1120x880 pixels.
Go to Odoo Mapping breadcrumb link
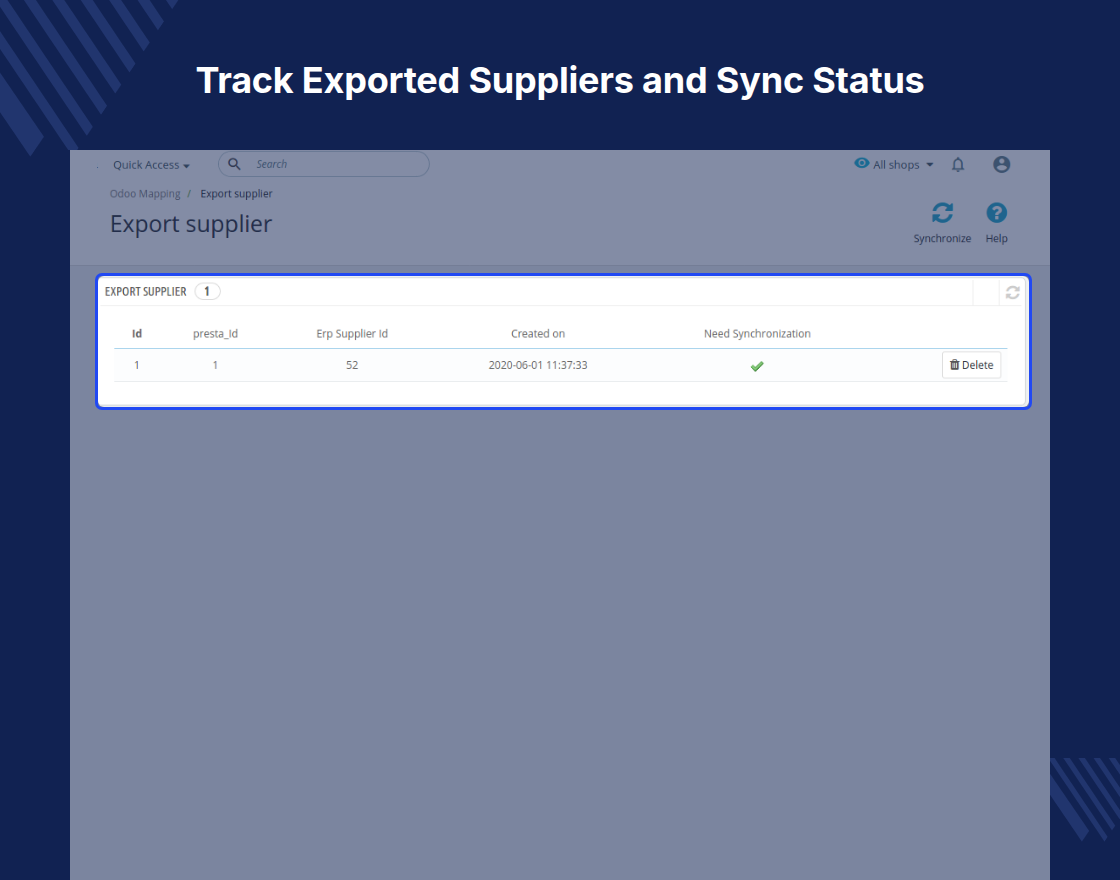[145, 194]
